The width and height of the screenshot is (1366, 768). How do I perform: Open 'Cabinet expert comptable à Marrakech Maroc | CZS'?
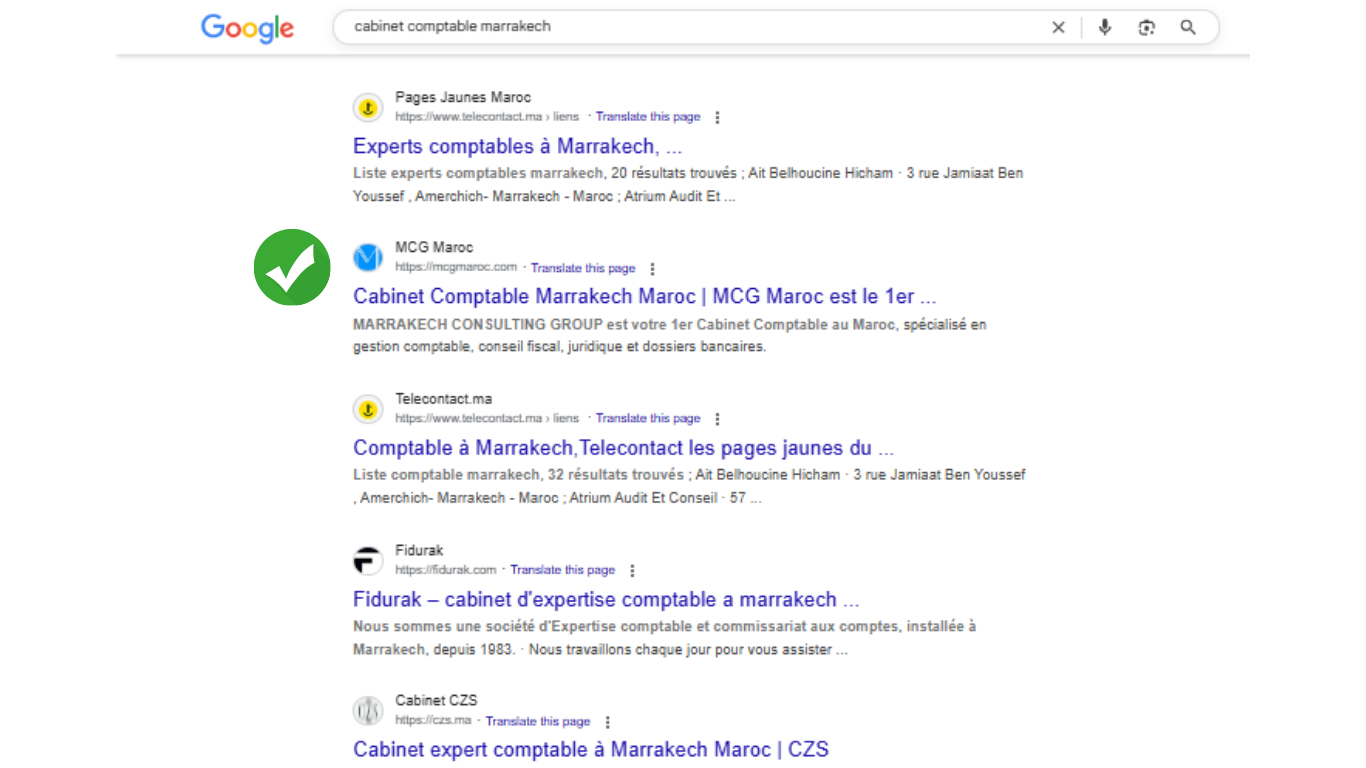coord(591,749)
